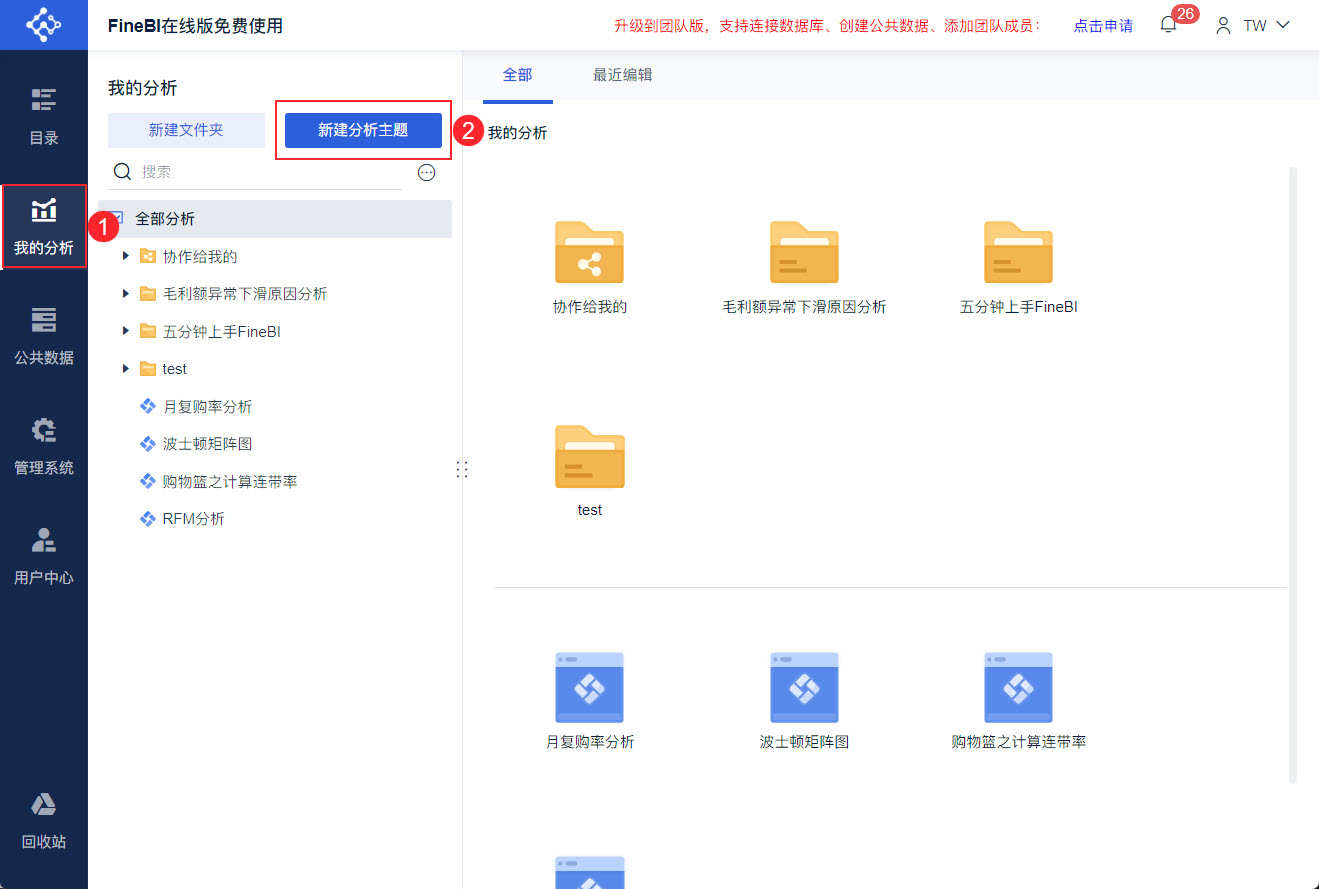Expand 毛利额异常下滑原因分析 tree folder

coord(126,294)
